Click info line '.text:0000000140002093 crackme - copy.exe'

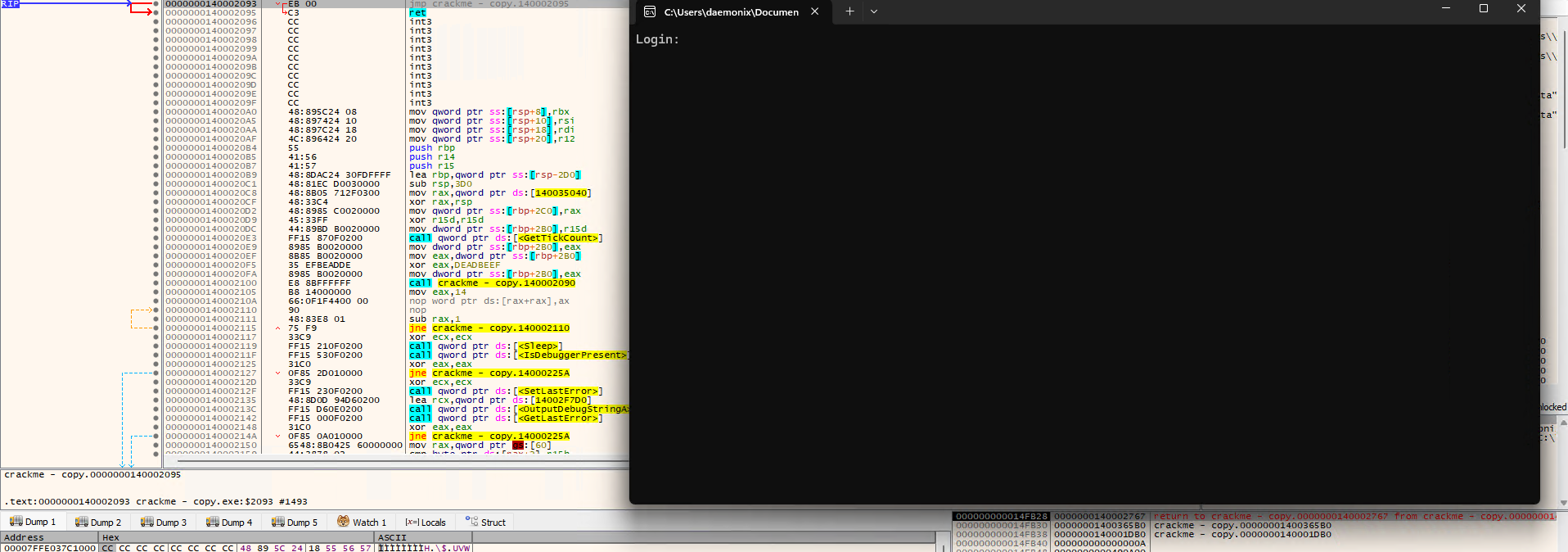tap(155, 501)
